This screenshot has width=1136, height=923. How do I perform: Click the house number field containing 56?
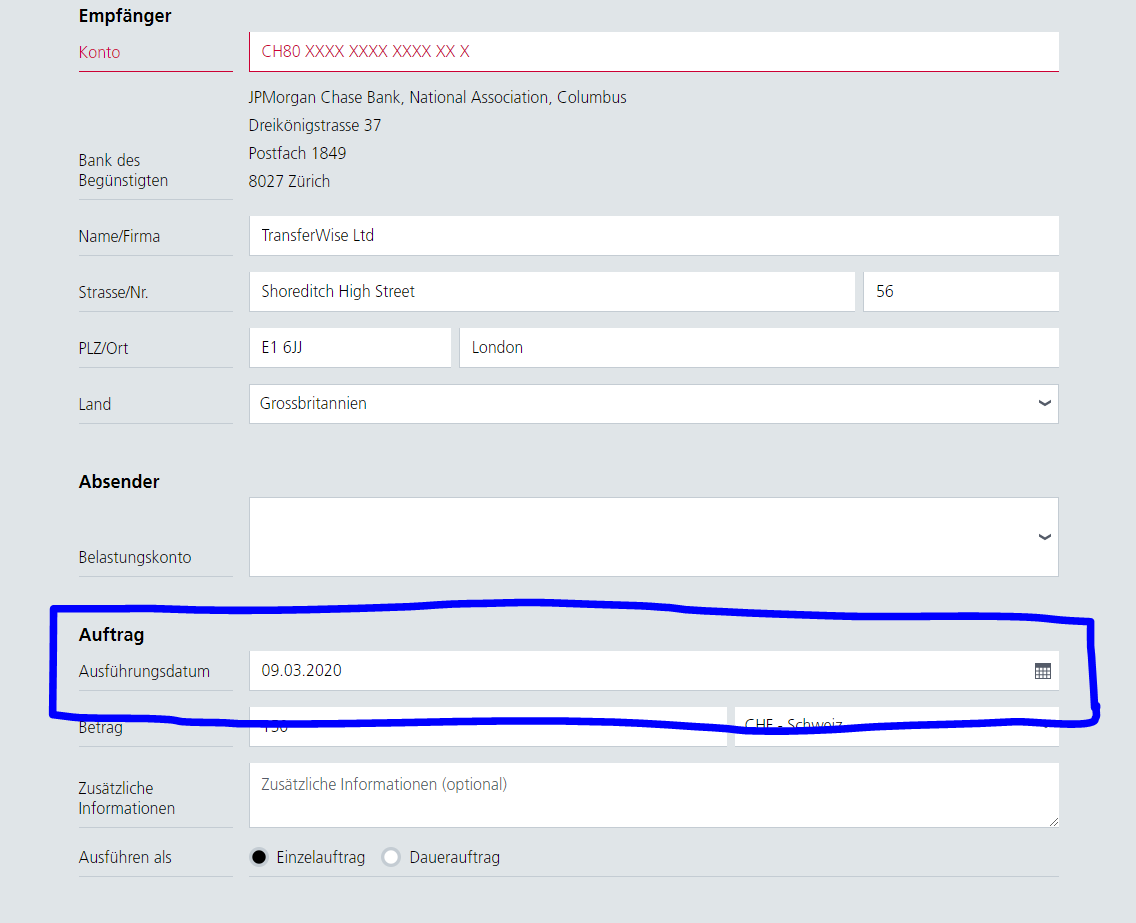[960, 292]
